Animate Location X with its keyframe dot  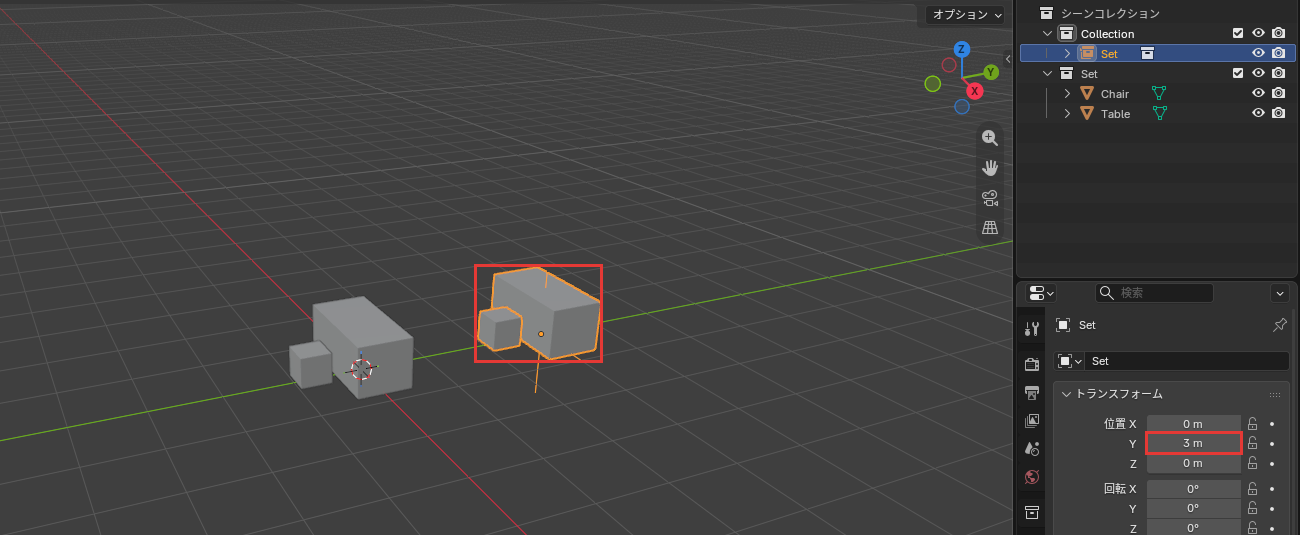click(x=1272, y=424)
